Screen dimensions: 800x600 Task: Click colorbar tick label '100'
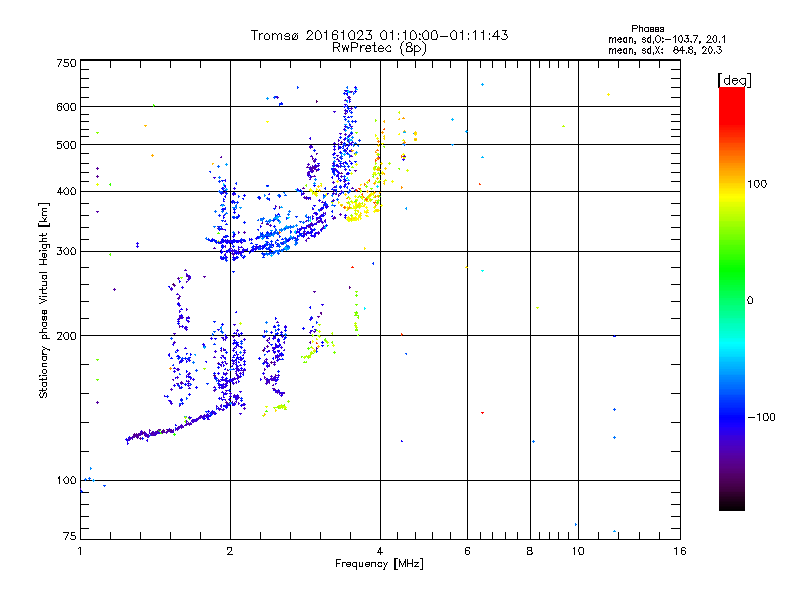pyautogui.click(x=757, y=184)
